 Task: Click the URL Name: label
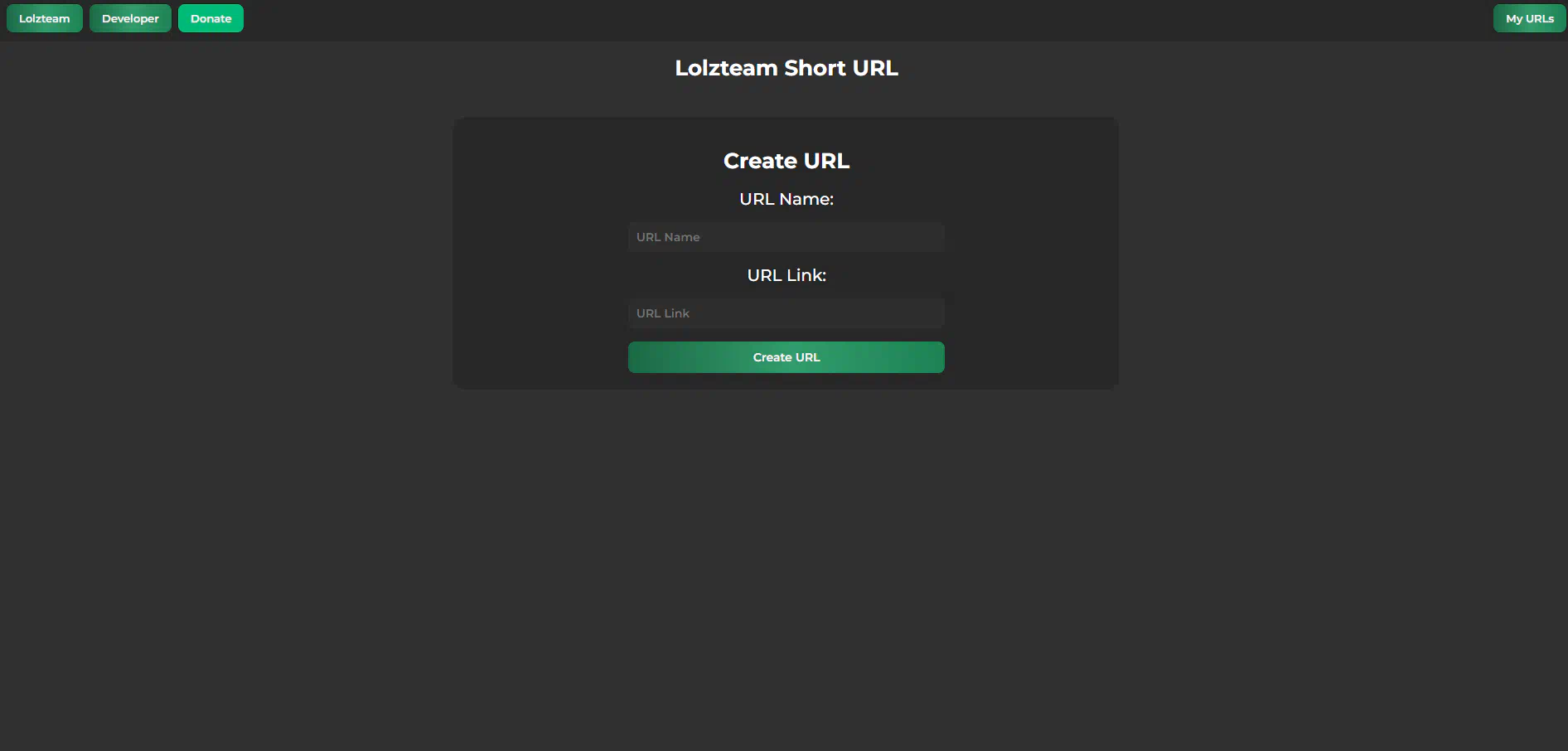tap(786, 199)
